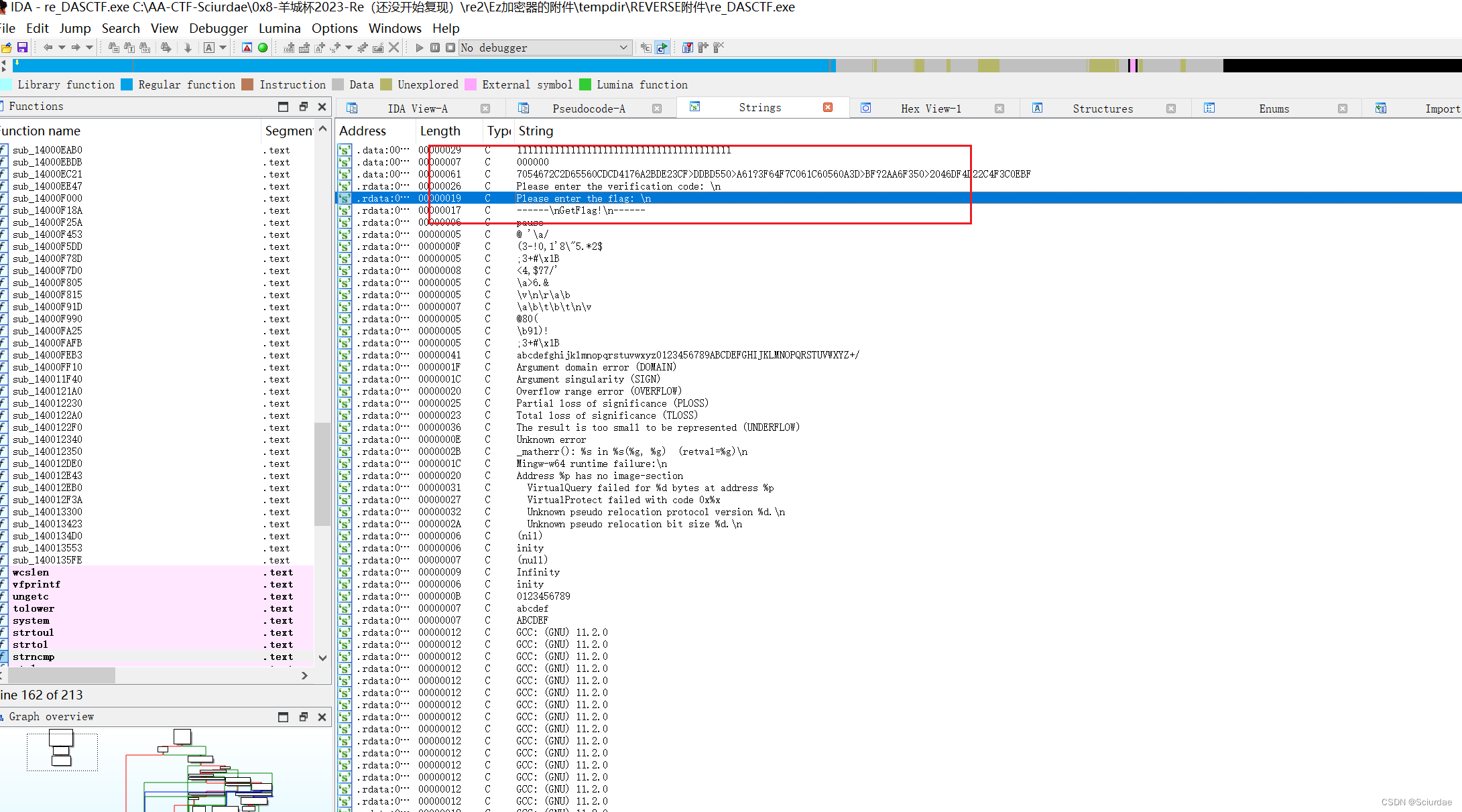Click the red warning triangle icon

[x=247, y=48]
